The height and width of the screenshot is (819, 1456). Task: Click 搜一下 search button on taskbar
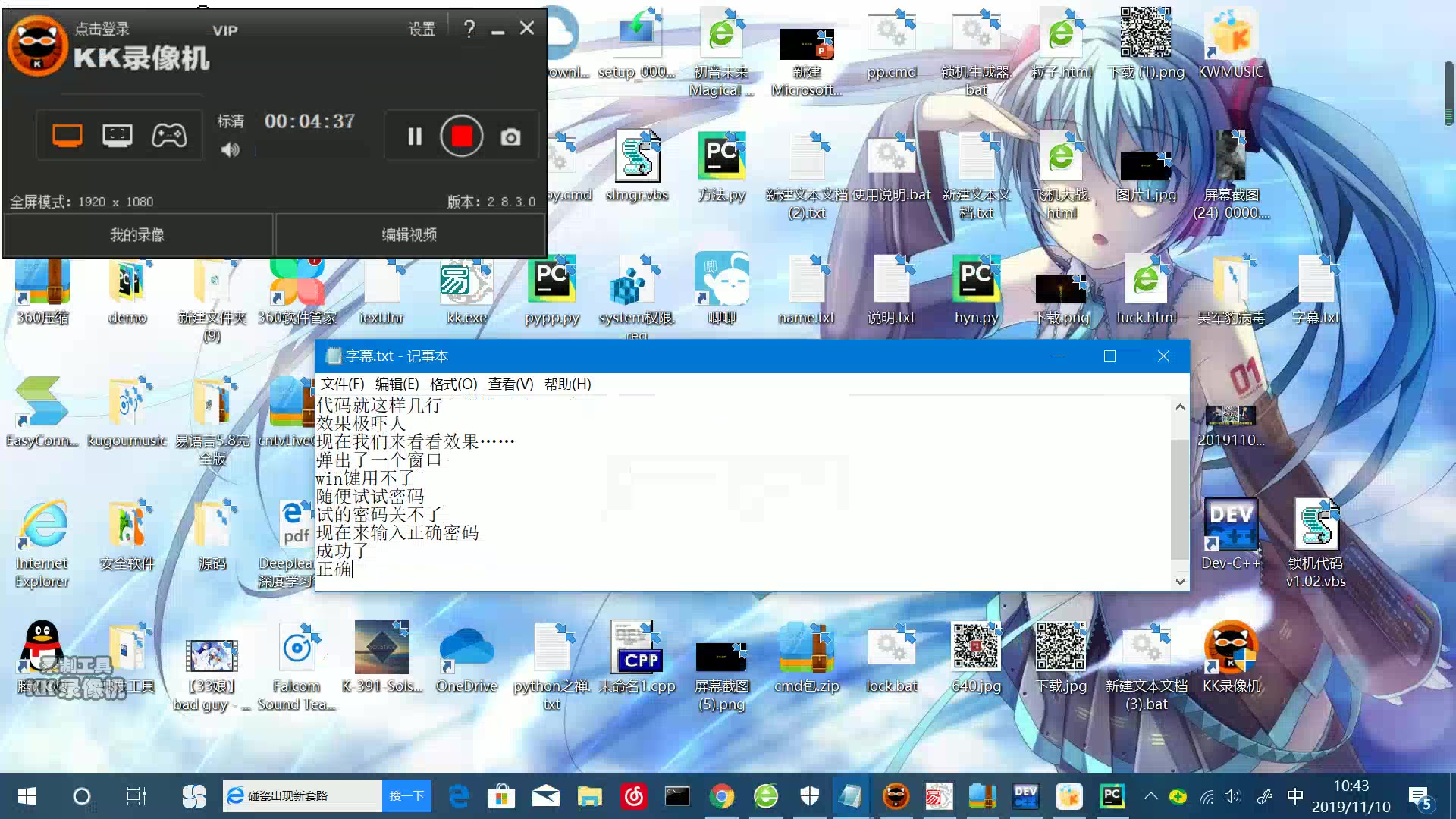406,796
